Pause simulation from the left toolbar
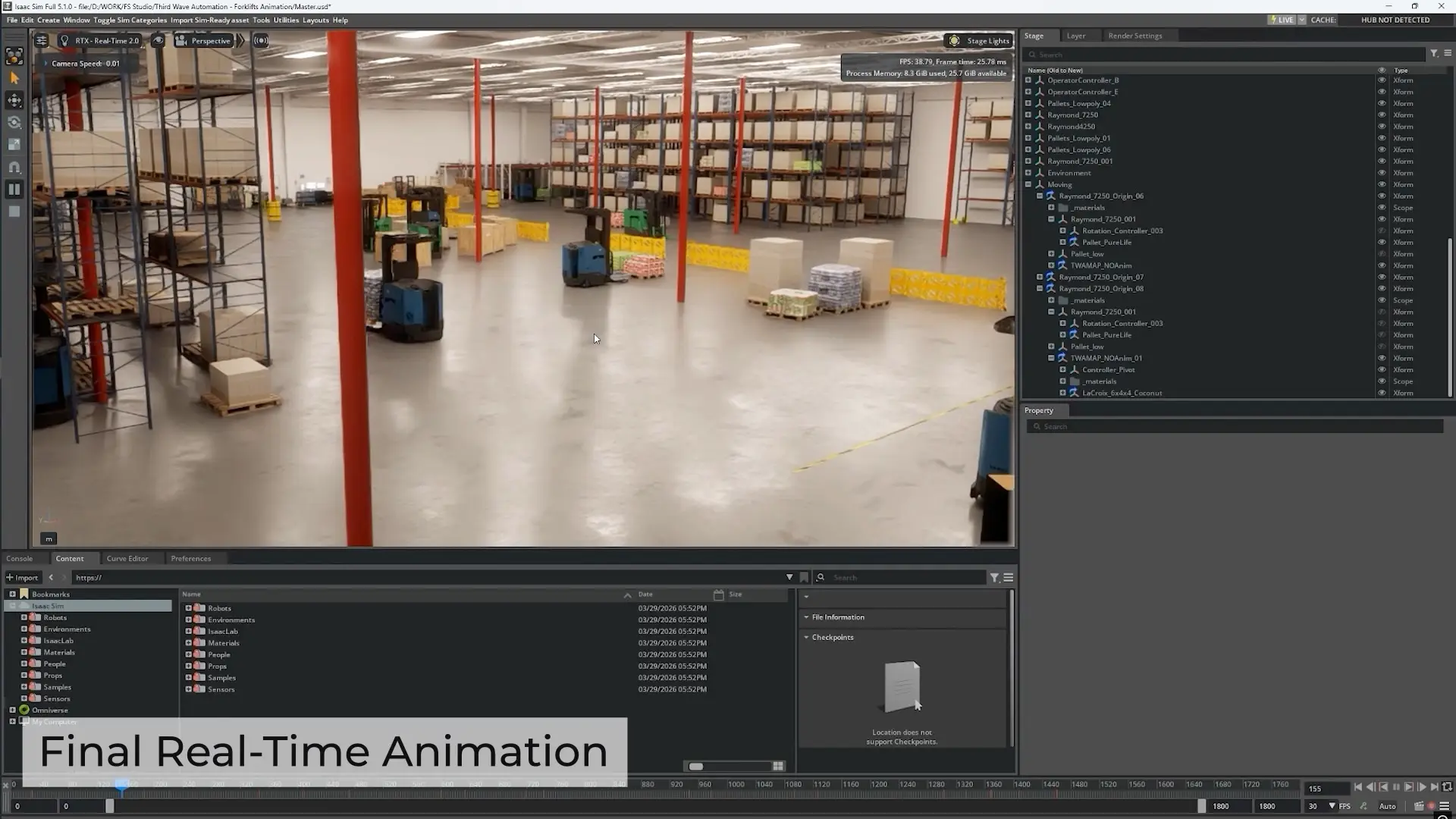The image size is (1456, 819). tap(14, 189)
